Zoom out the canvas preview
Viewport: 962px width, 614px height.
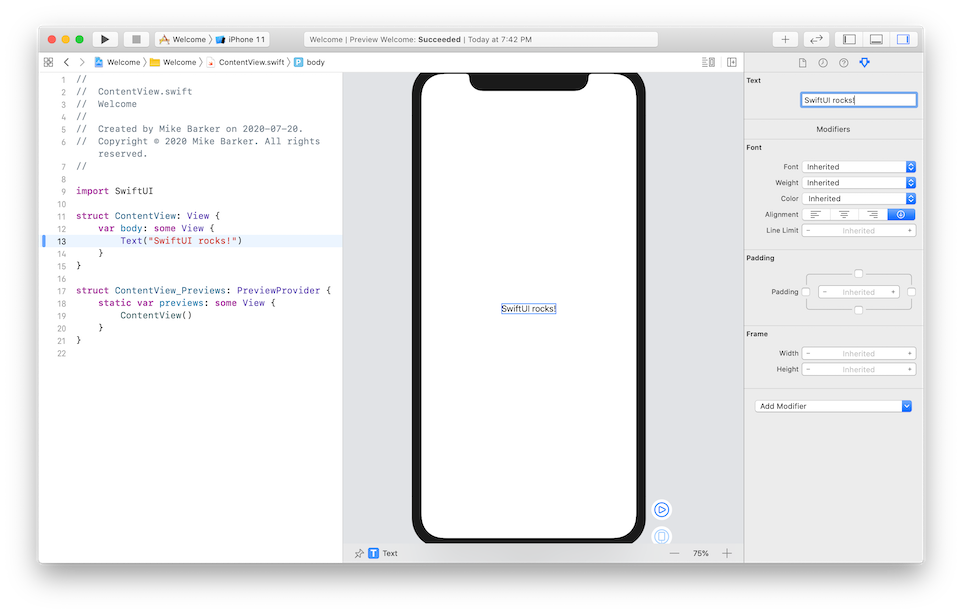coord(674,553)
